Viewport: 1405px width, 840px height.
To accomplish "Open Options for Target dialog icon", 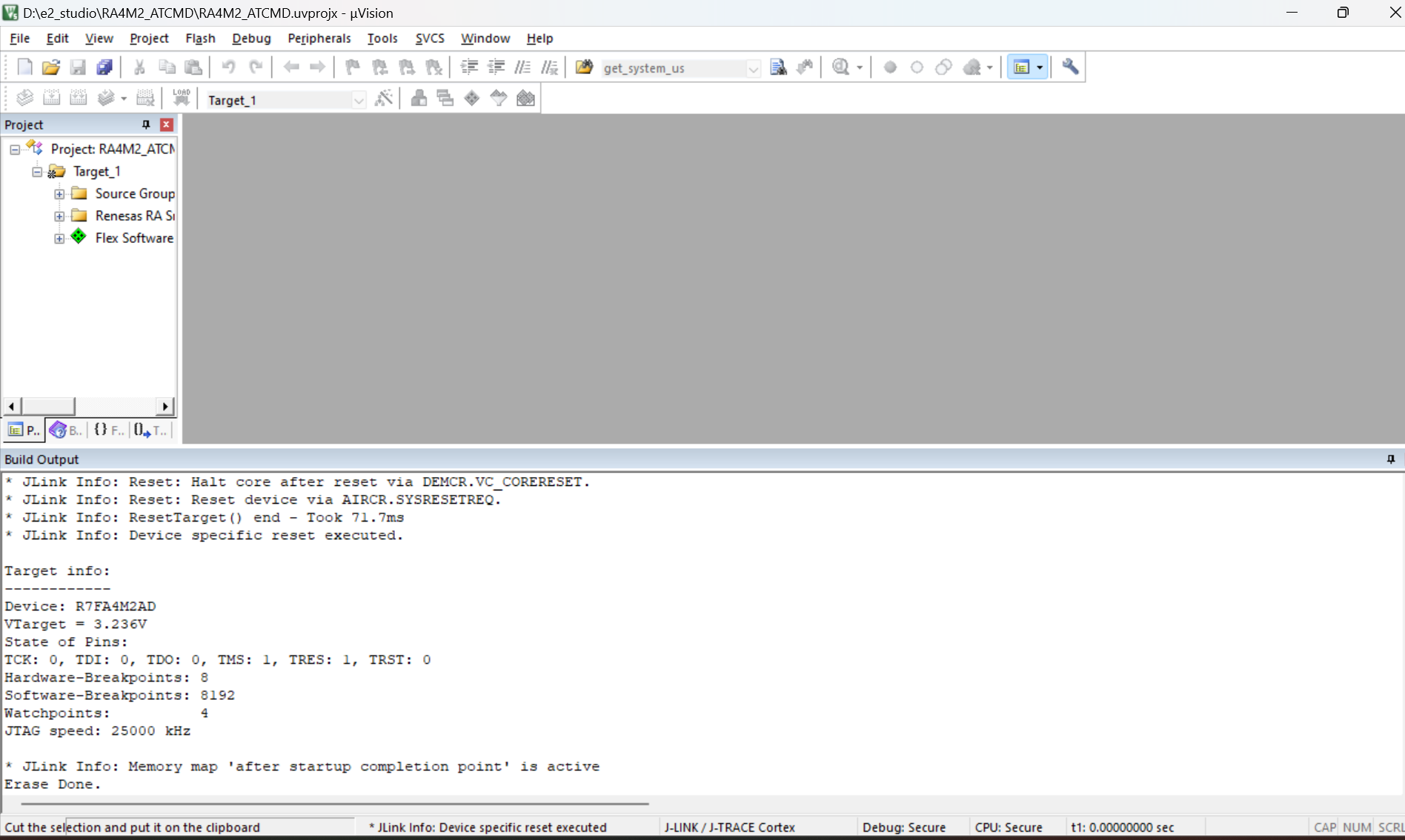I will (383, 99).
